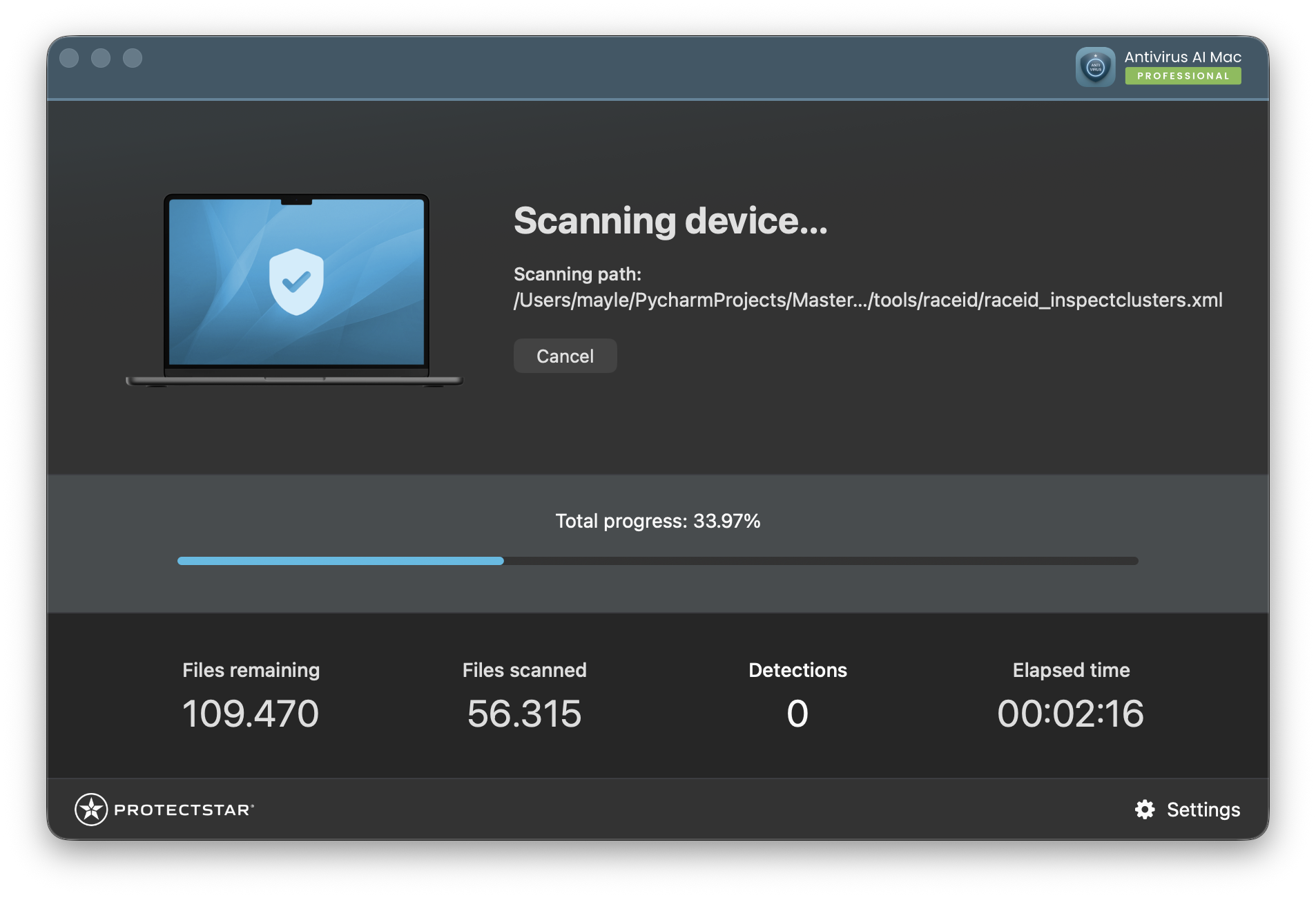This screenshot has width=1316, height=898.
Task: Click the PROTECTSTAR wordmark in the footer
Action: (185, 809)
